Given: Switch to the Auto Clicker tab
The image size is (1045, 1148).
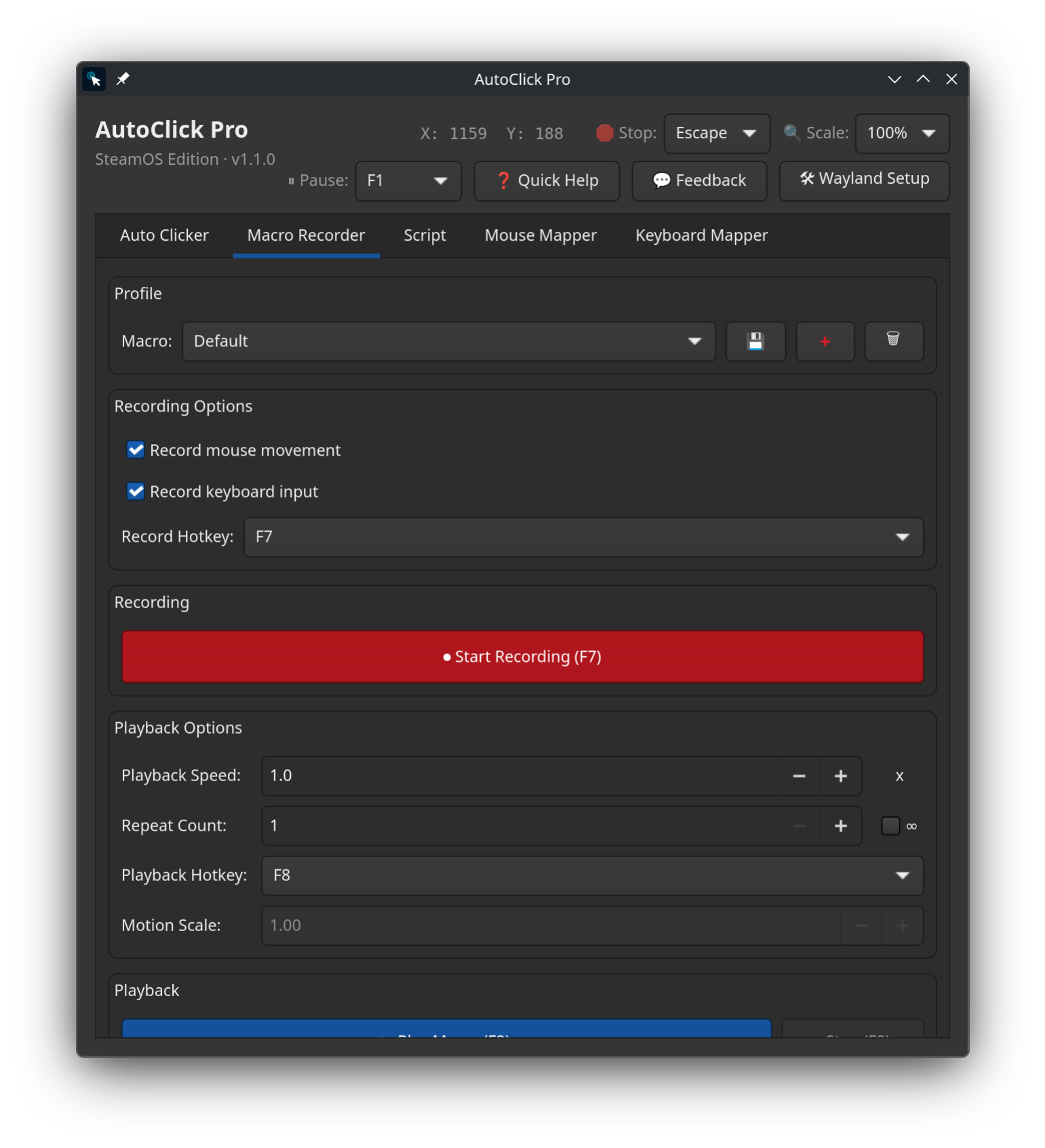Looking at the screenshot, I should (x=164, y=235).
